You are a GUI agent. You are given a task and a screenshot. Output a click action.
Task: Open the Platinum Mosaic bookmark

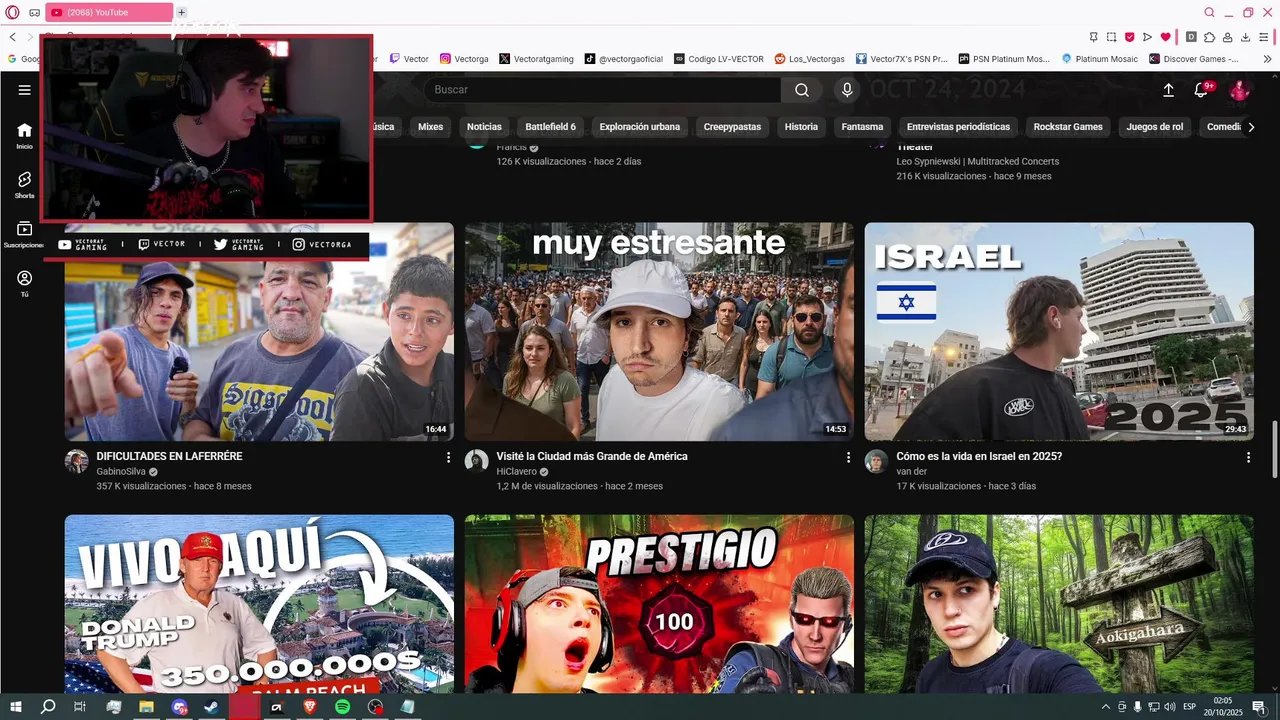[1100, 59]
